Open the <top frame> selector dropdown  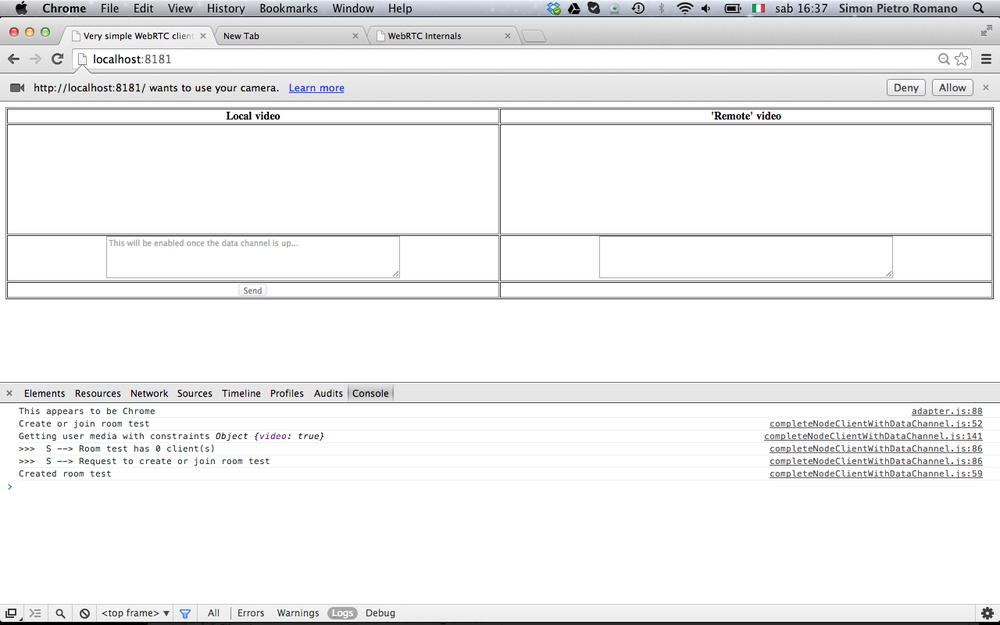(134, 613)
